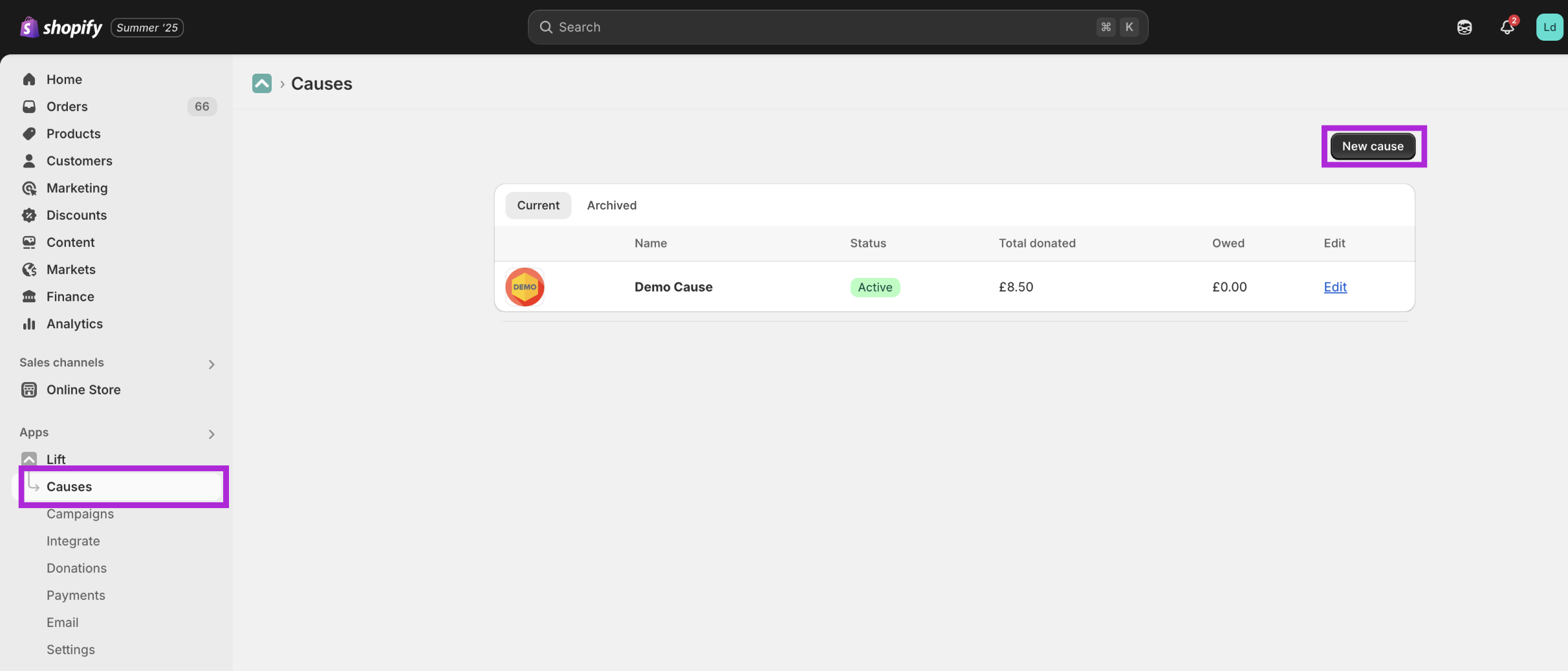Click the Edit link for Demo Cause
This screenshot has height=671, width=1568.
tap(1334, 287)
